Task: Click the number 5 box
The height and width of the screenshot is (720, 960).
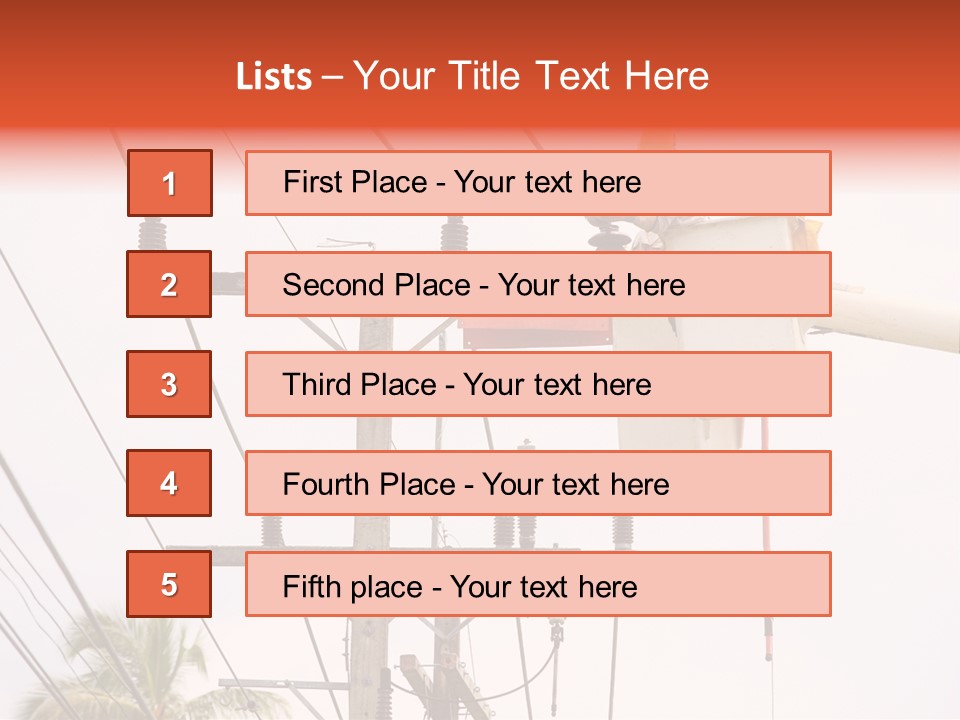Action: (x=169, y=584)
